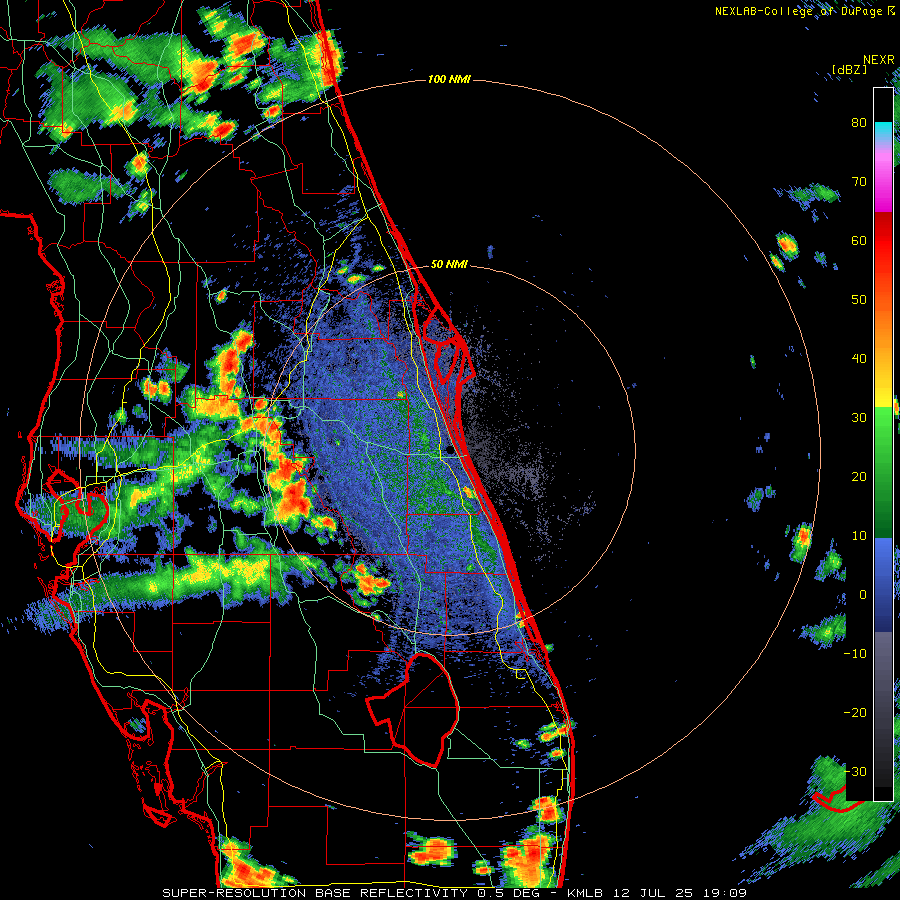This screenshot has height=900, width=900.
Task: Click the NEXLAB-College of DuPage credit text
Action: pos(804,11)
